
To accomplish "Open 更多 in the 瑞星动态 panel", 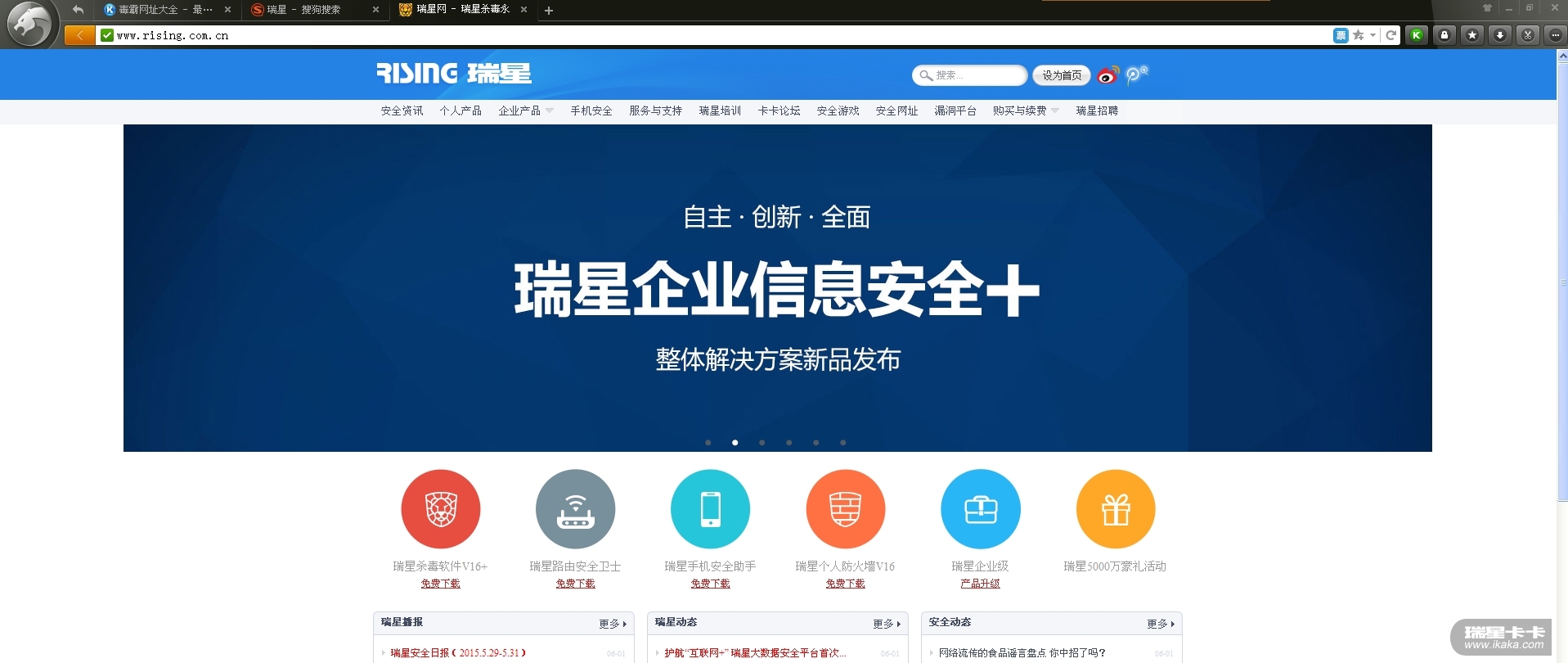I will click(x=887, y=624).
